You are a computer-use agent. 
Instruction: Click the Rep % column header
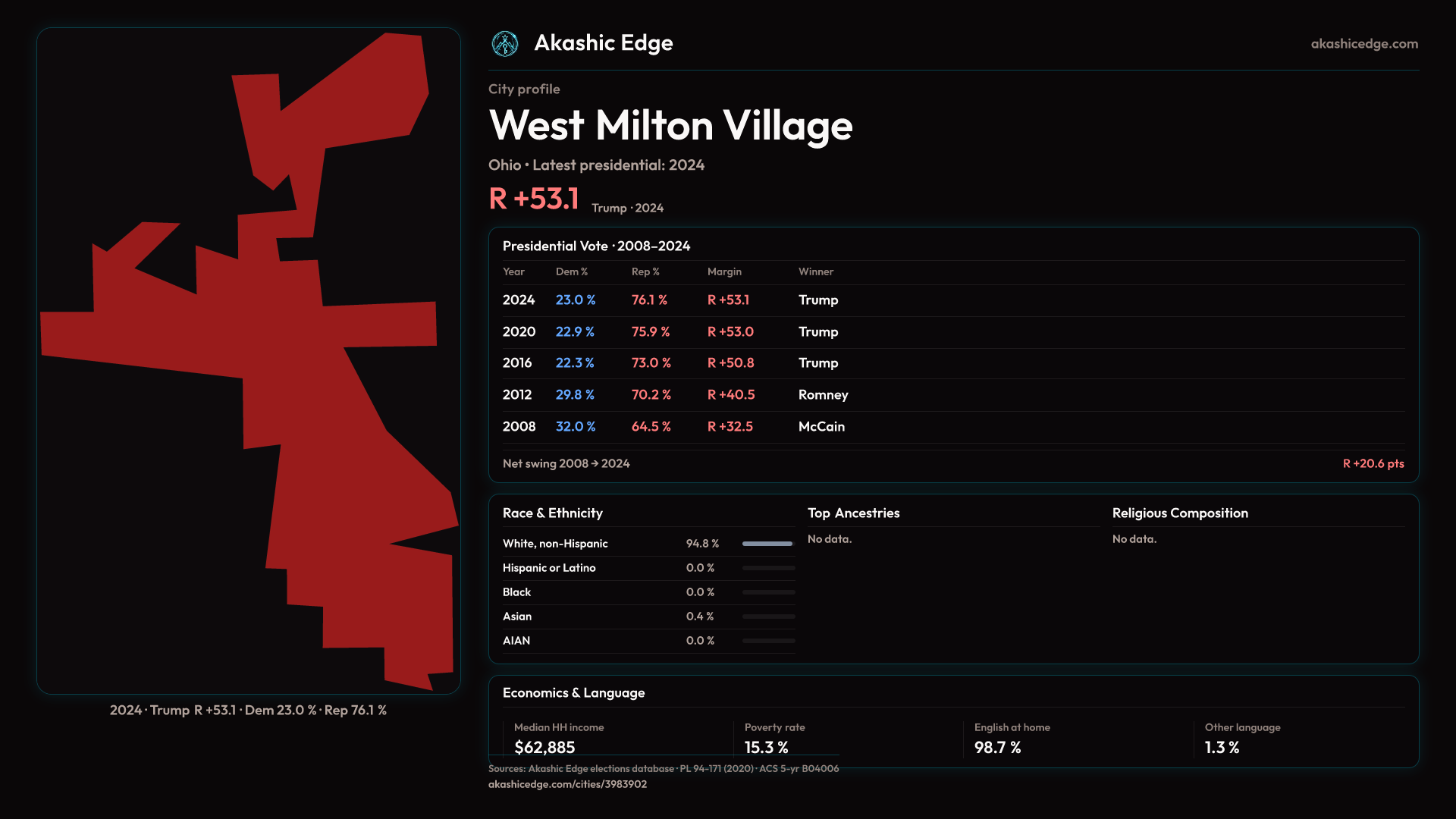(x=645, y=271)
